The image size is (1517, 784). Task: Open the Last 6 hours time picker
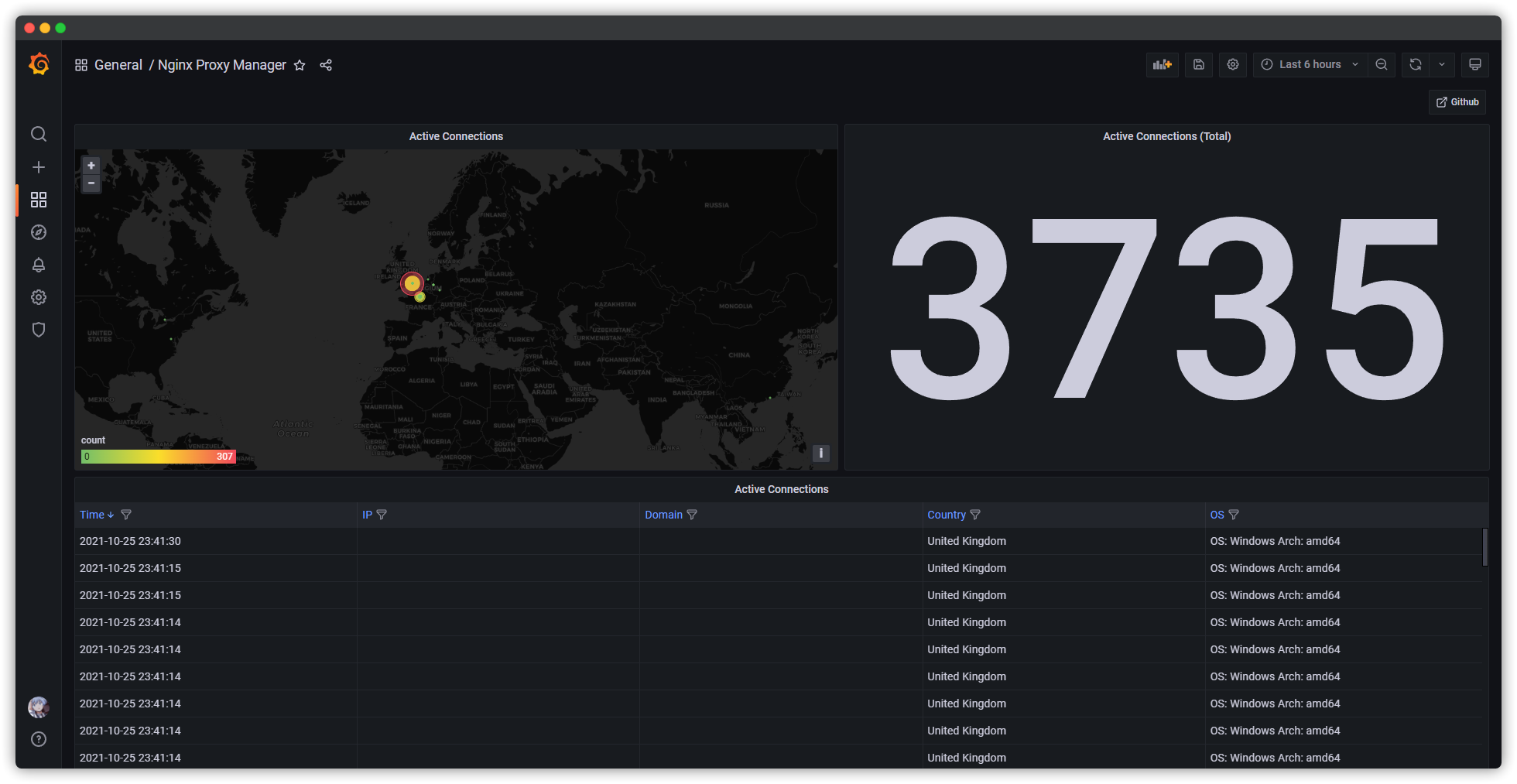click(1310, 64)
